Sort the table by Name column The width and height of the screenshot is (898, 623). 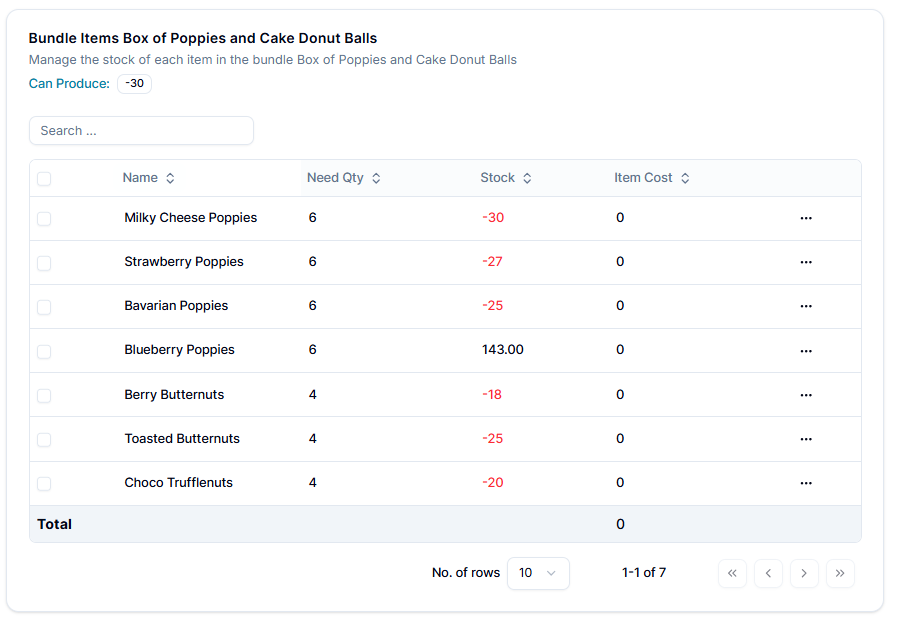149,178
